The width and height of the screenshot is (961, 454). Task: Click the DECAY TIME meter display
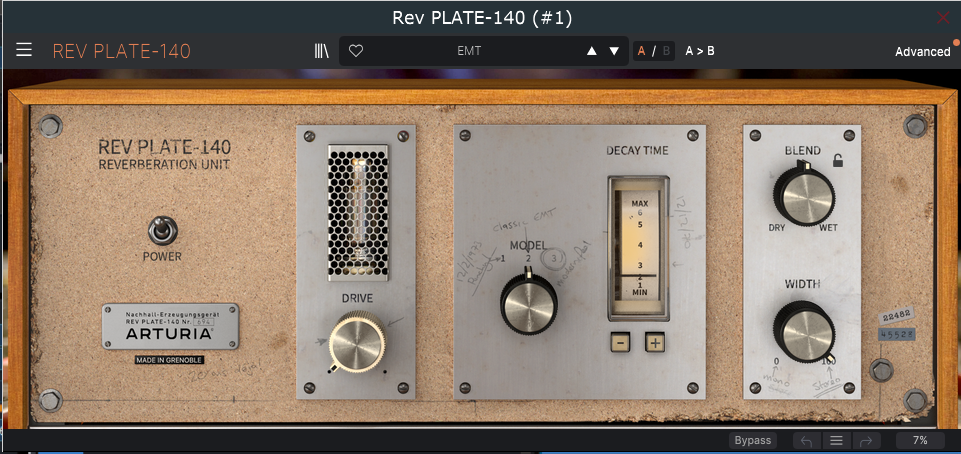pos(638,248)
